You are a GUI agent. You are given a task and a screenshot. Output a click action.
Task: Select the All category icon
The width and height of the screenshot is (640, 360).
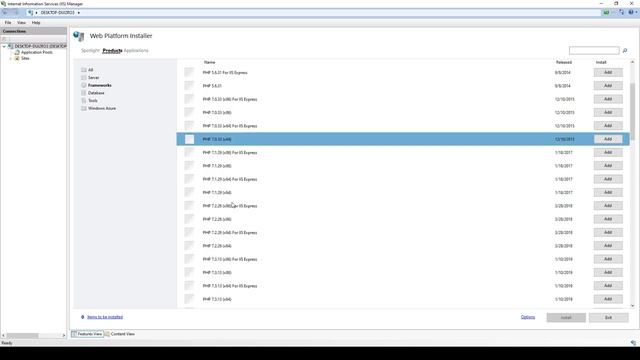pyautogui.click(x=84, y=70)
